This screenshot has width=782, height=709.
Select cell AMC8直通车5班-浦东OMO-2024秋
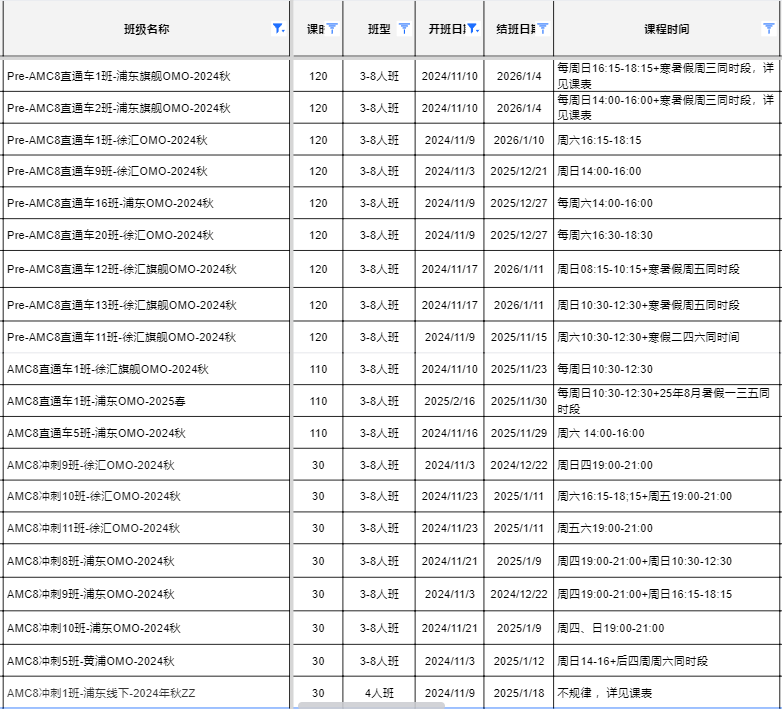click(146, 433)
